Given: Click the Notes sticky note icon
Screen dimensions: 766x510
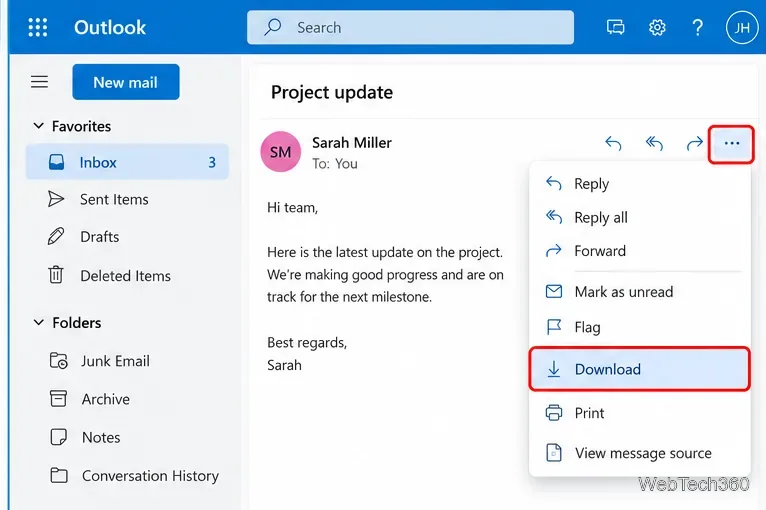Looking at the screenshot, I should [59, 437].
